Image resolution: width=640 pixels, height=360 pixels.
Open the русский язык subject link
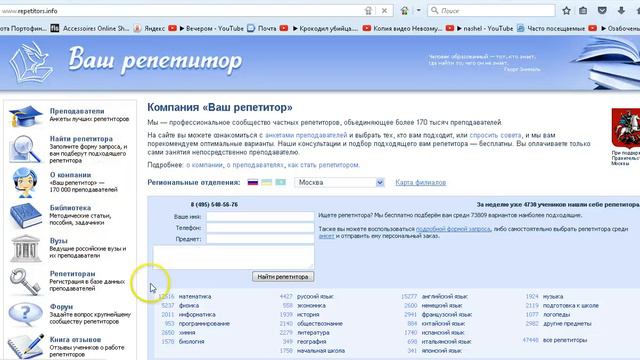315,296
